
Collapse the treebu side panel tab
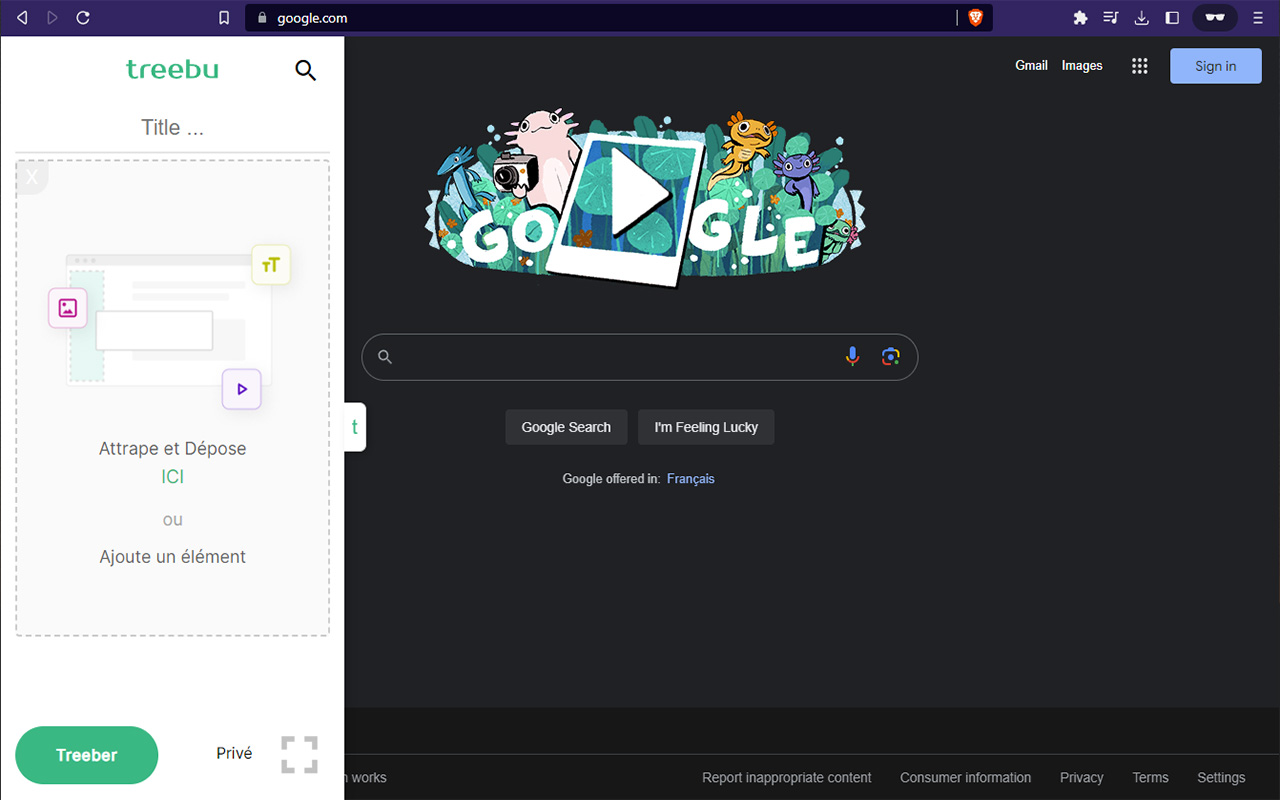[x=355, y=427]
